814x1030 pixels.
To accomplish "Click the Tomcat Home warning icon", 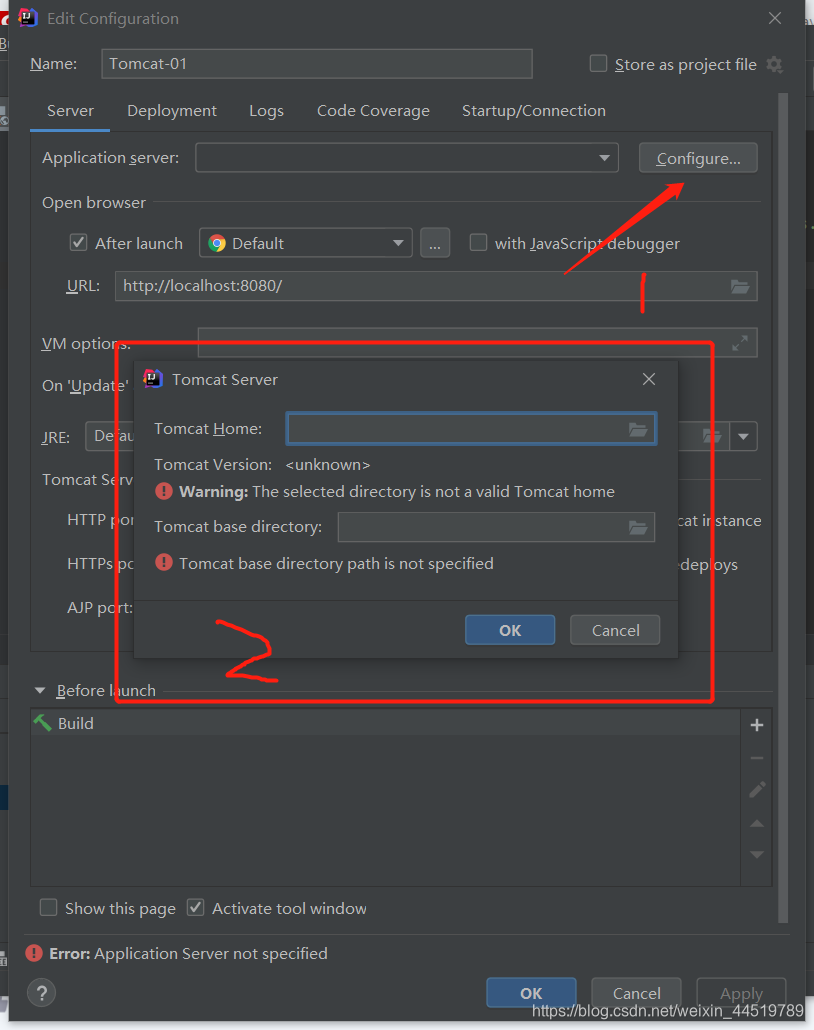I will (164, 491).
